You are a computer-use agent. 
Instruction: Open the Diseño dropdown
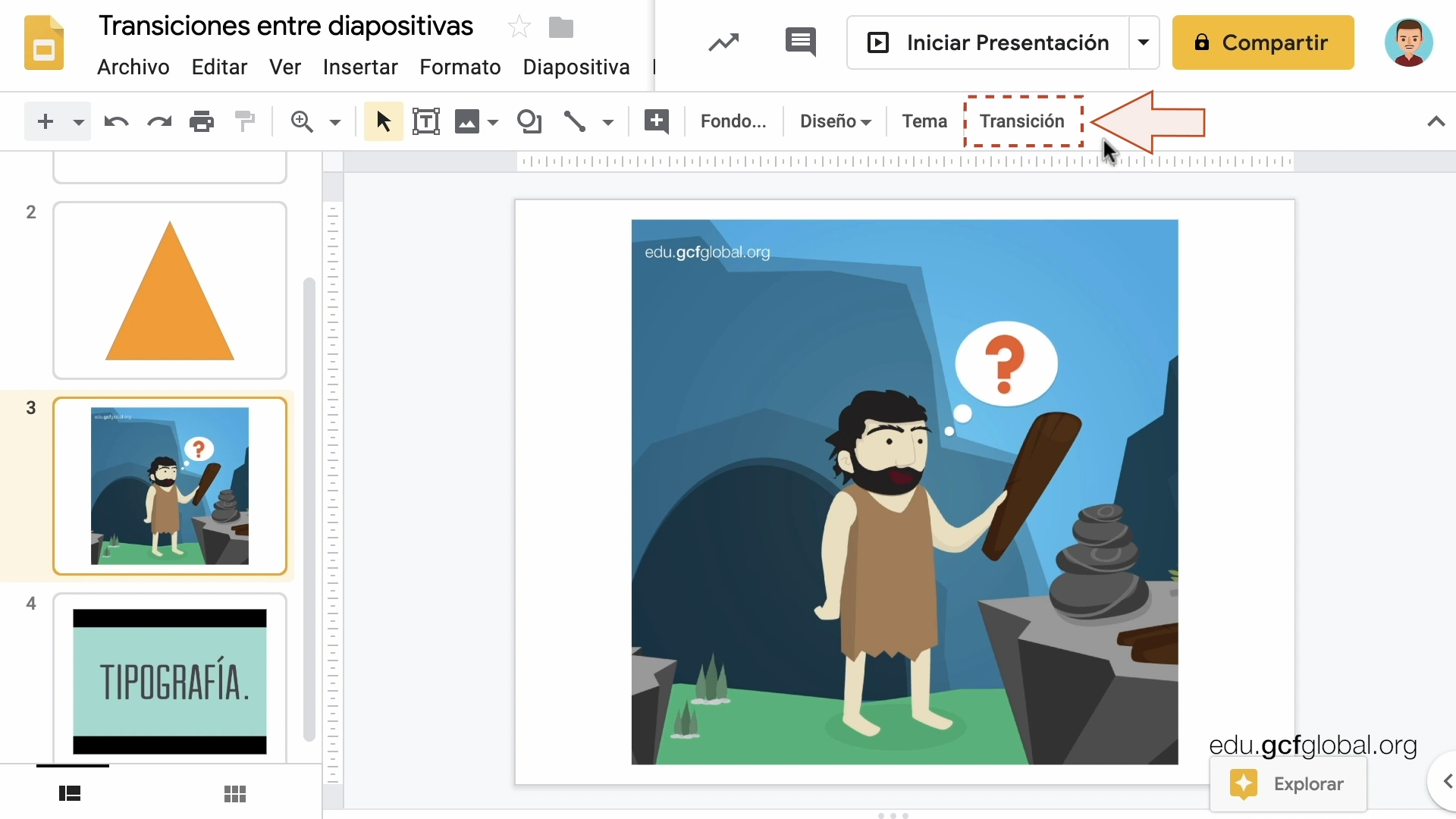point(835,121)
